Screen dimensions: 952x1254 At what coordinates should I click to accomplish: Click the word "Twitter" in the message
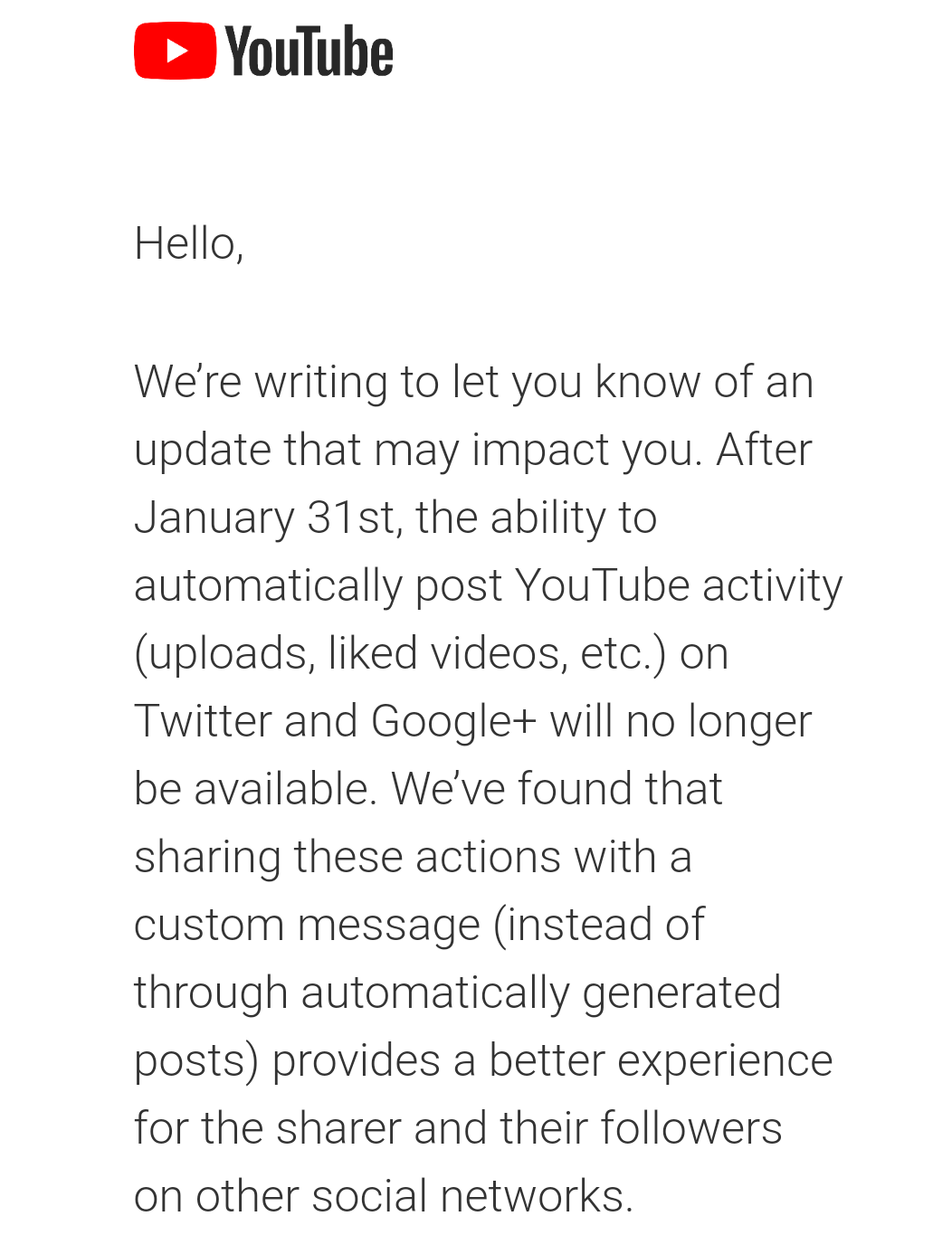point(202,721)
